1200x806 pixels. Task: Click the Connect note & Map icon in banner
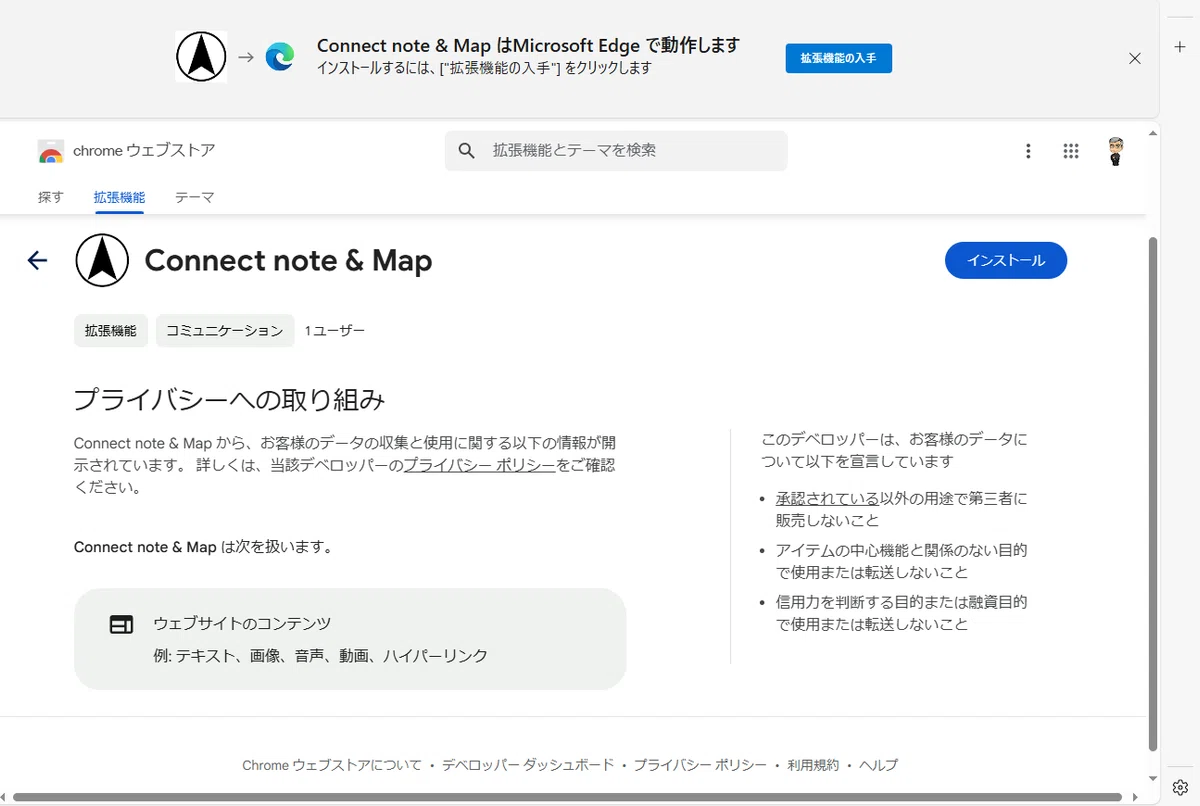[x=201, y=57]
